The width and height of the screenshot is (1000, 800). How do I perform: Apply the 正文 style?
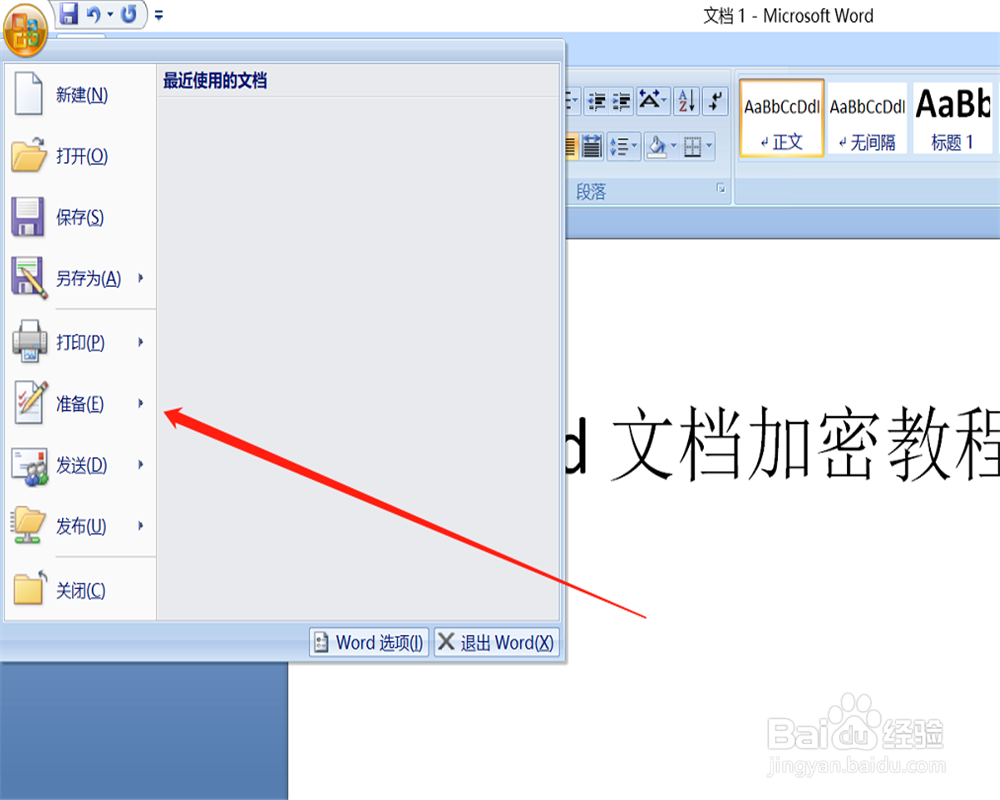[x=782, y=118]
